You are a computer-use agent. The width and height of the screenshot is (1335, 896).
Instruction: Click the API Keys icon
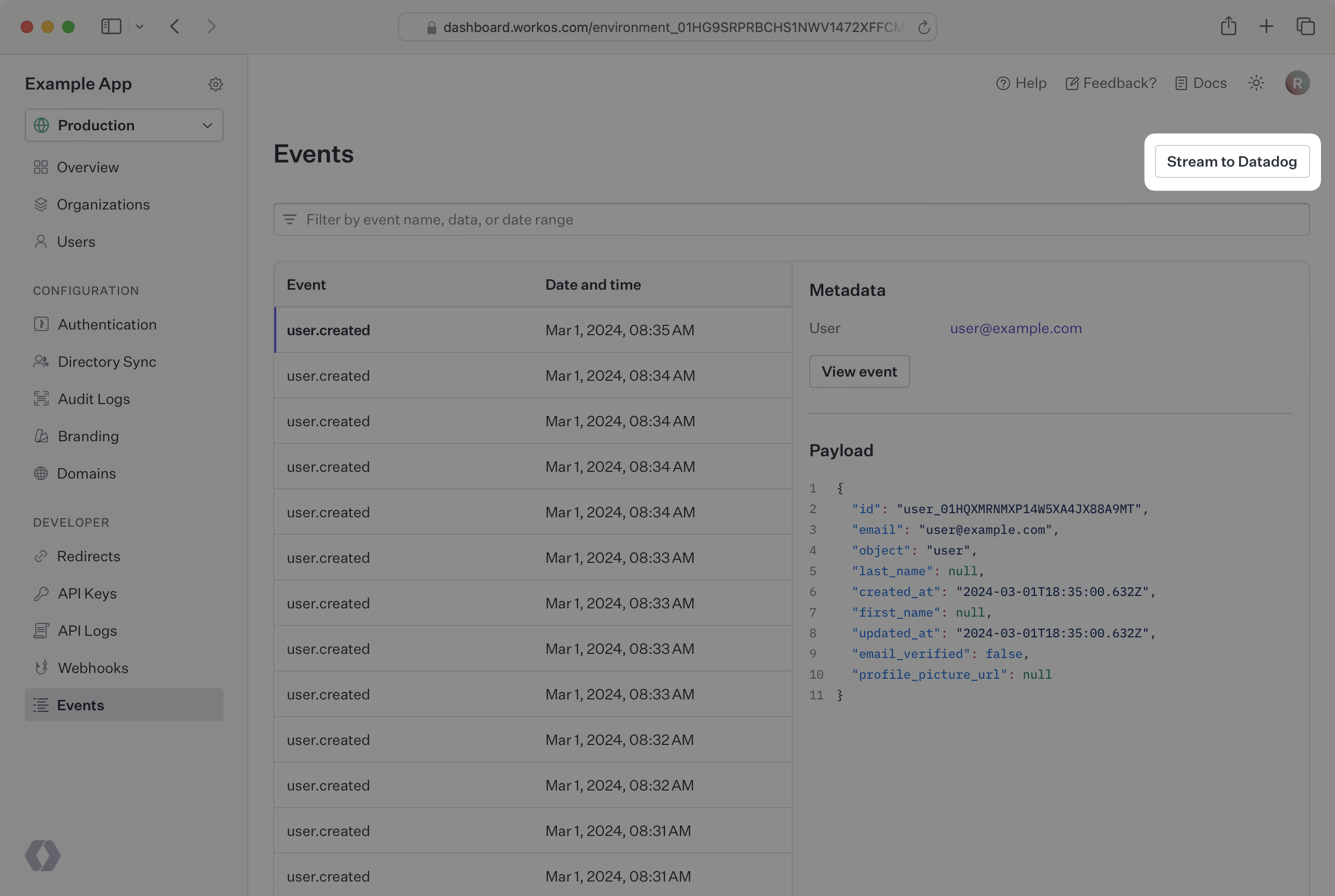(41, 593)
